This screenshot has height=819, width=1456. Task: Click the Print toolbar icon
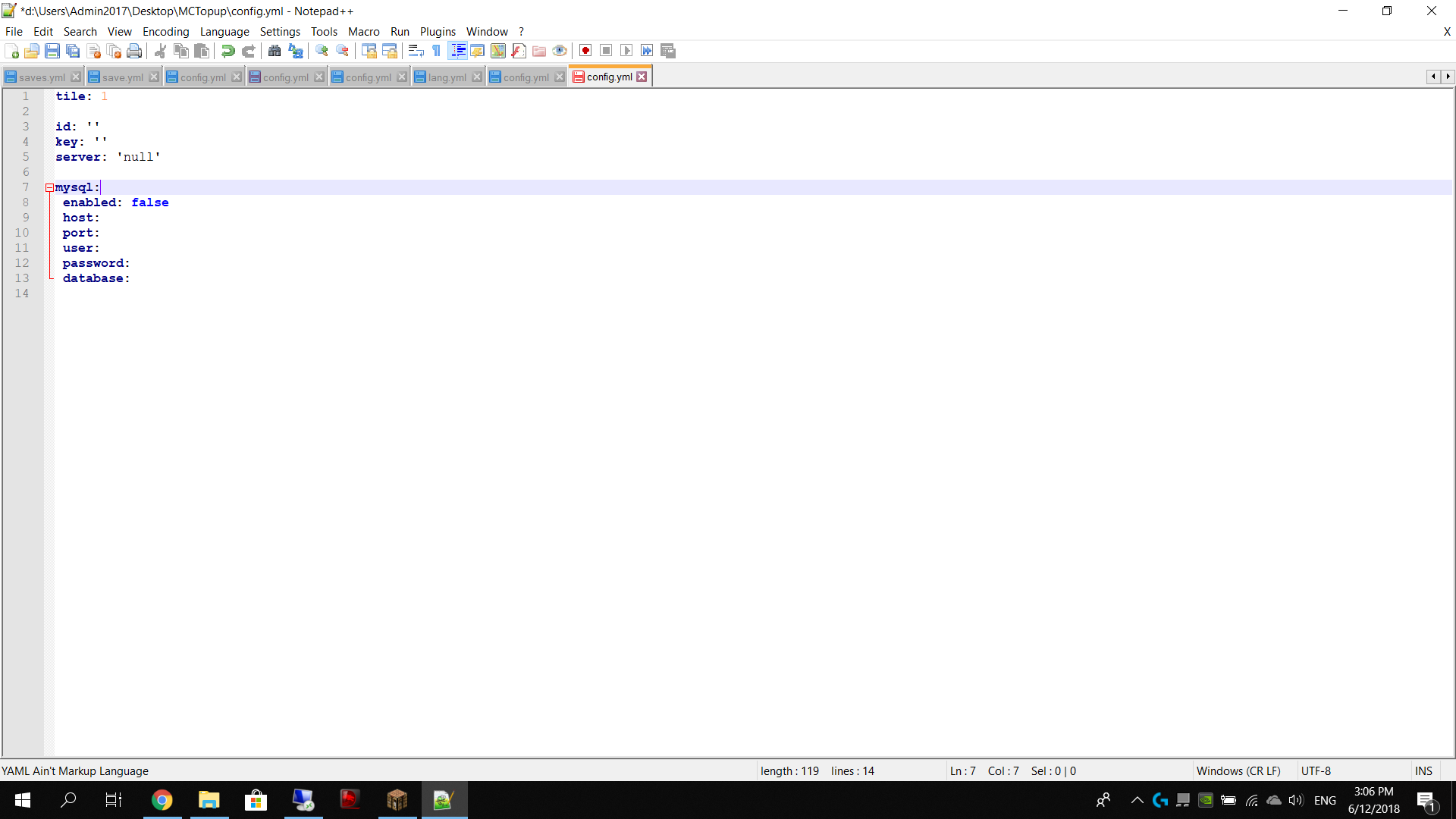pos(134,51)
